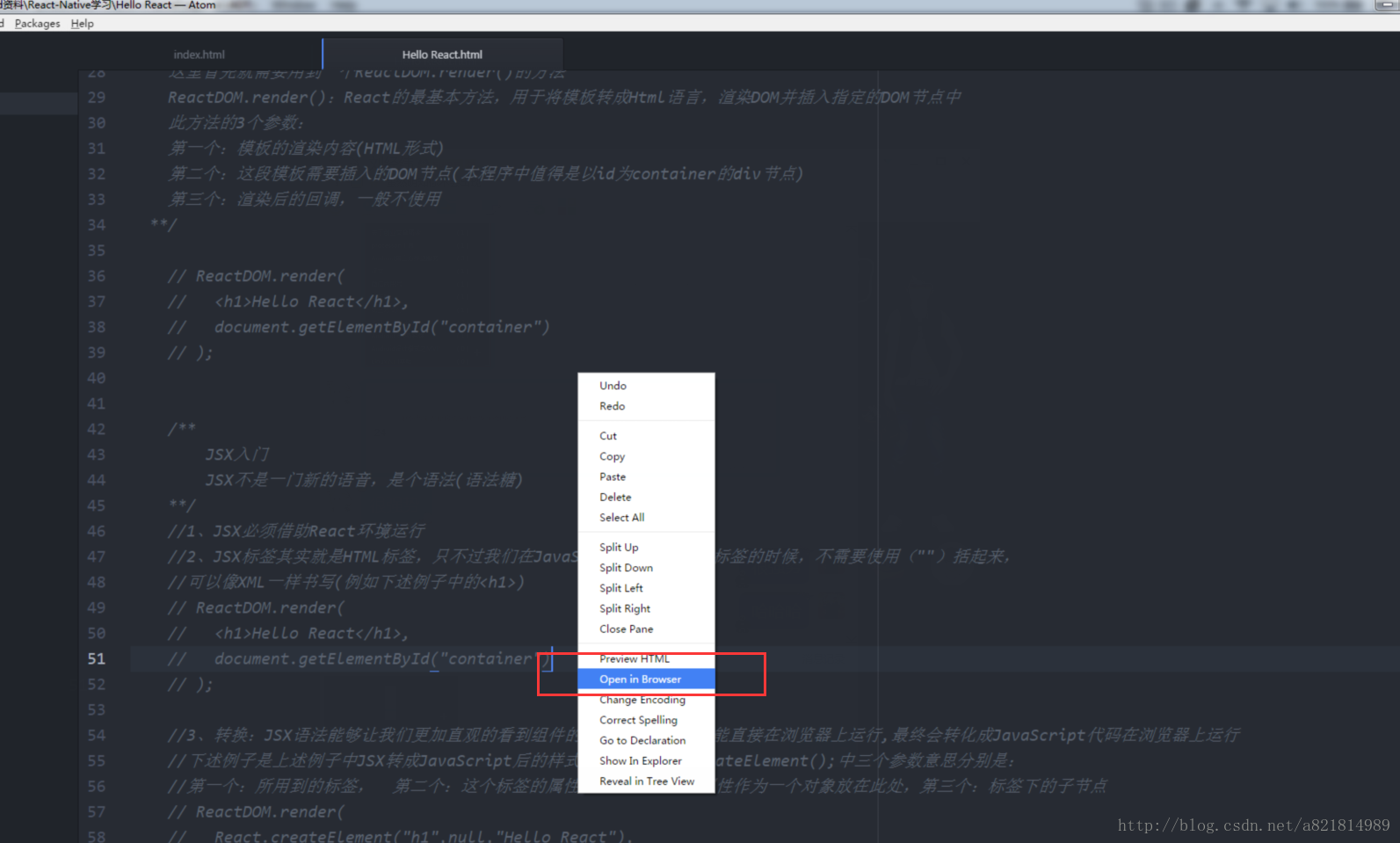Choose Redo from the context menu
This screenshot has height=843, width=1400.
tap(646, 406)
